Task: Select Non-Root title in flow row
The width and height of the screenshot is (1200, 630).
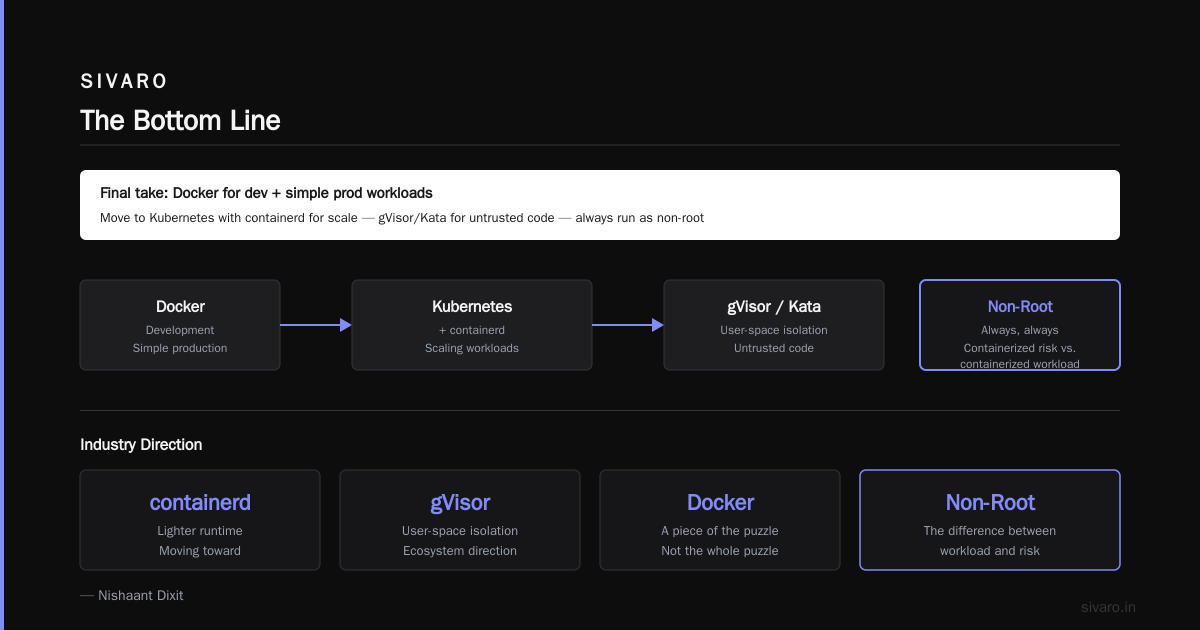Action: [x=1020, y=307]
